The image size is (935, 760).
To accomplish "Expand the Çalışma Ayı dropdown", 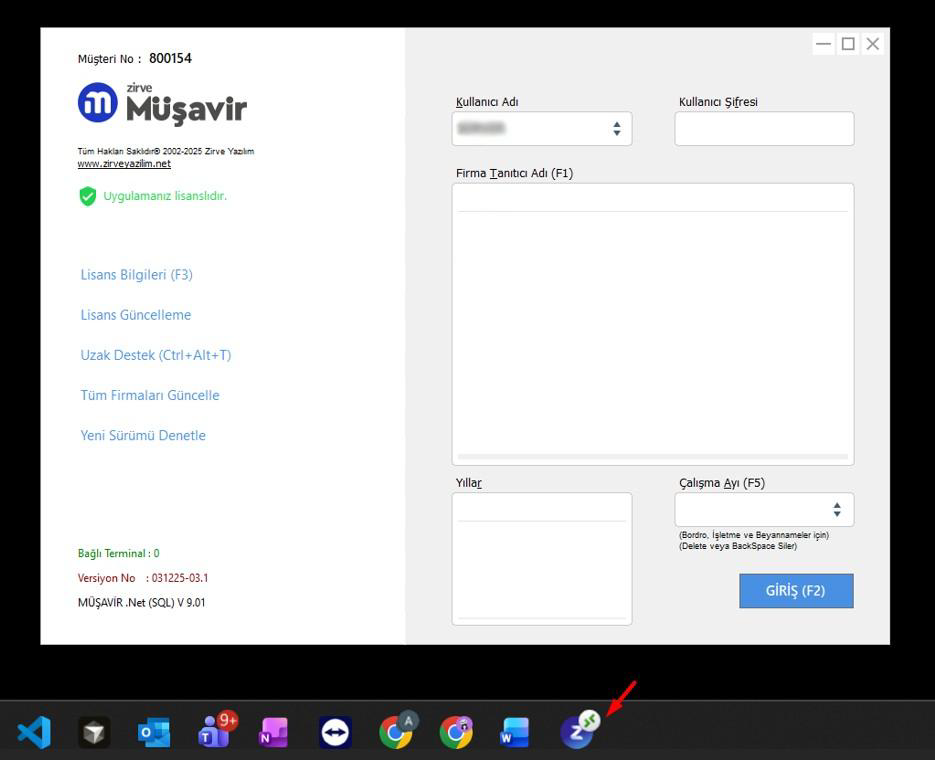I will pyautogui.click(x=837, y=510).
